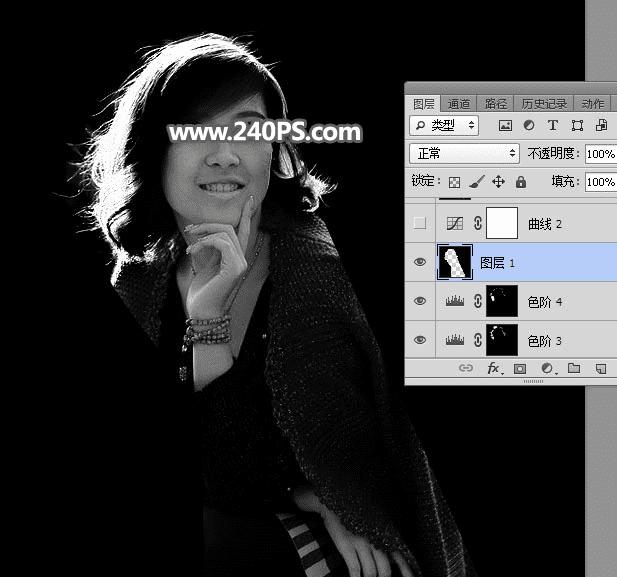The image size is (617, 577).
Task: Filter layers by smart object icon
Action: pyautogui.click(x=601, y=126)
